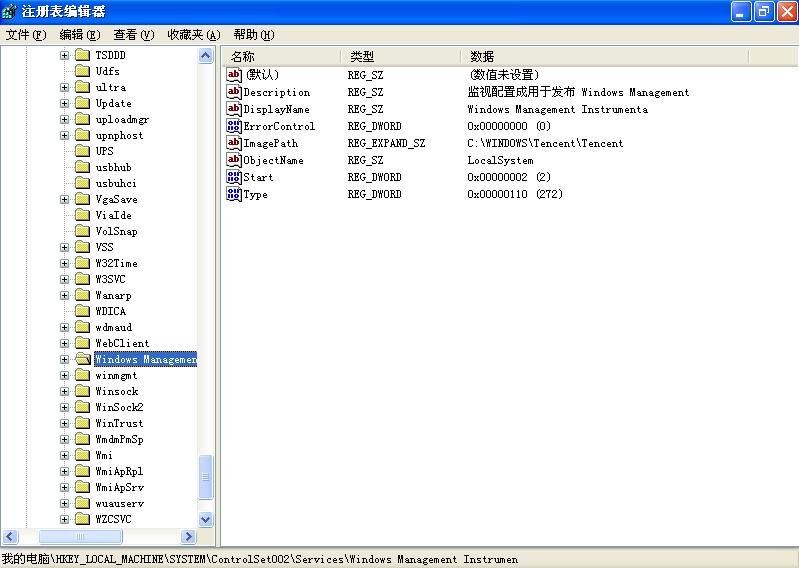Image resolution: width=799 pixels, height=568 pixels.
Task: Click the folder icon of the Winsock key
Action: 83,391
